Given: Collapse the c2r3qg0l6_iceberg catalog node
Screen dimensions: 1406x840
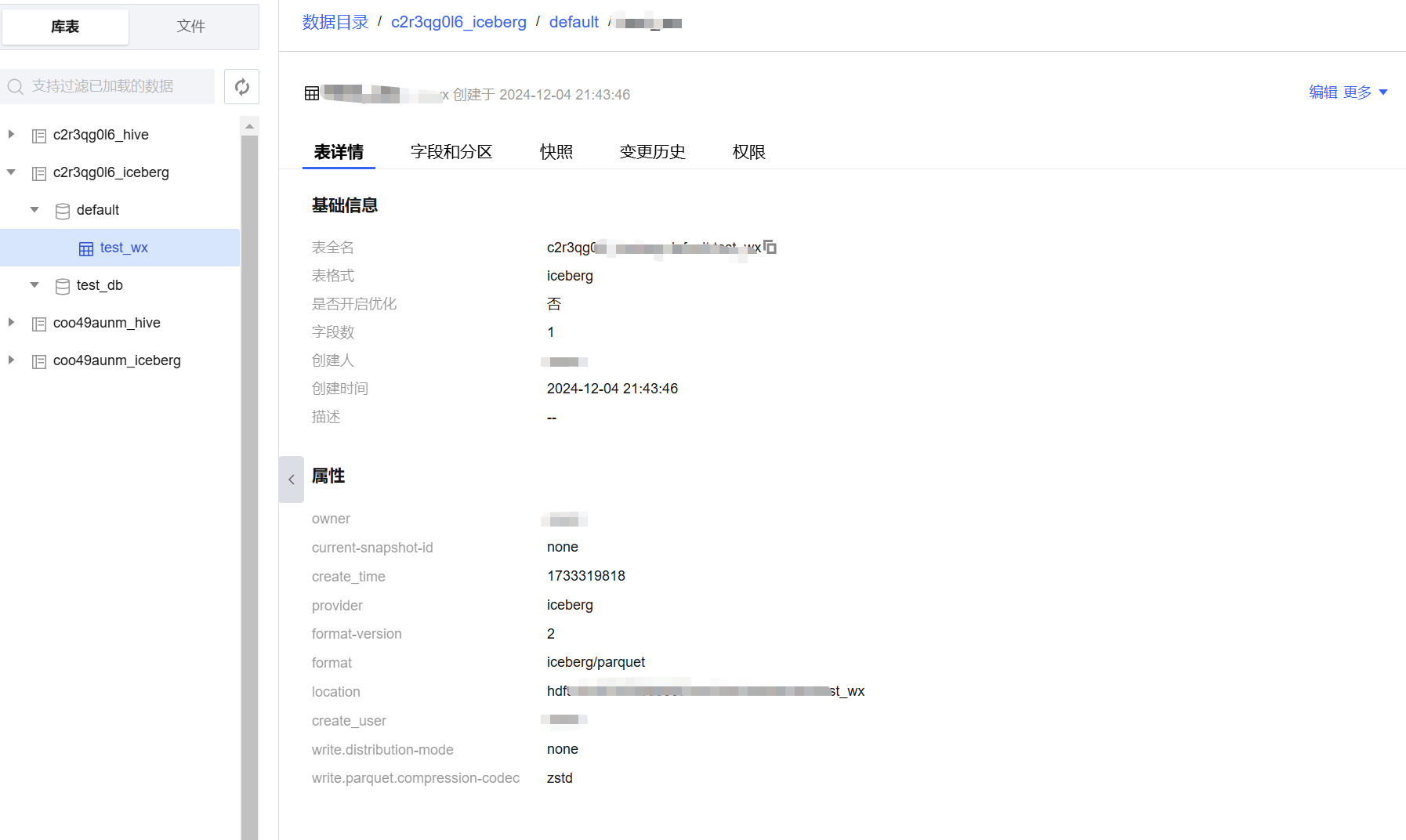Looking at the screenshot, I should coord(11,172).
